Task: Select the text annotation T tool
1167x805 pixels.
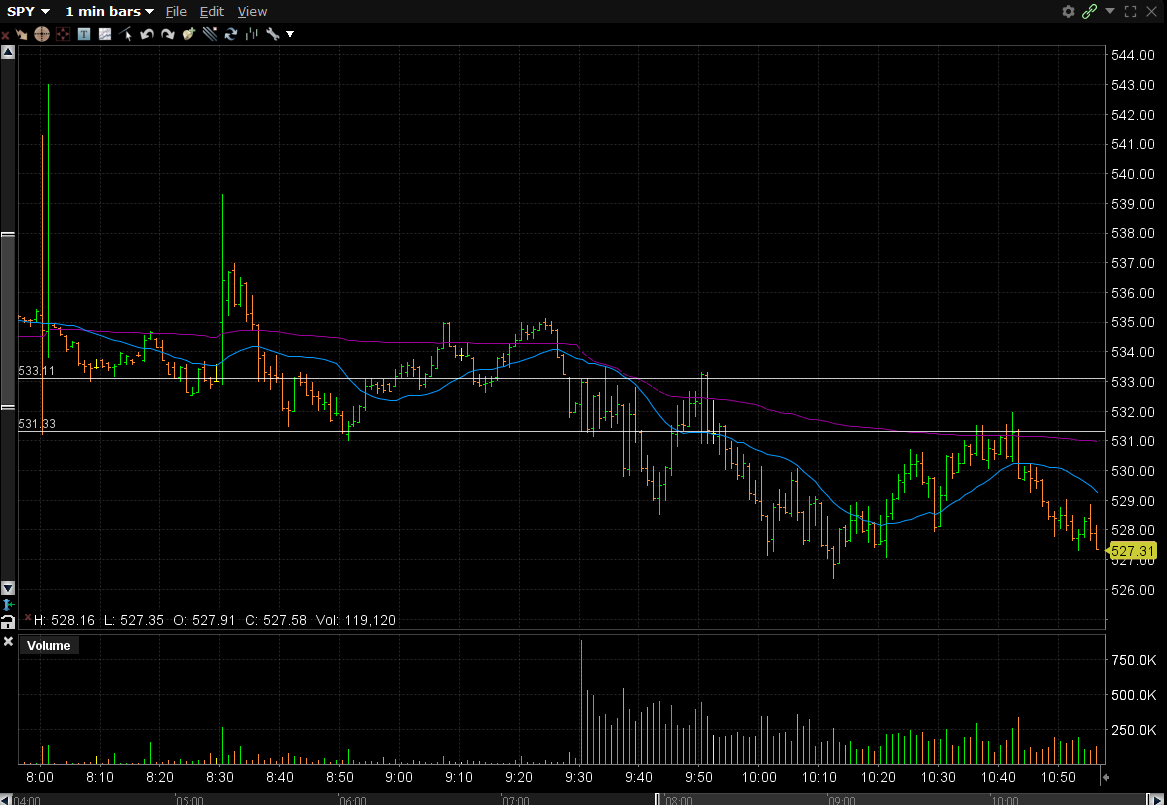Action: pos(84,34)
